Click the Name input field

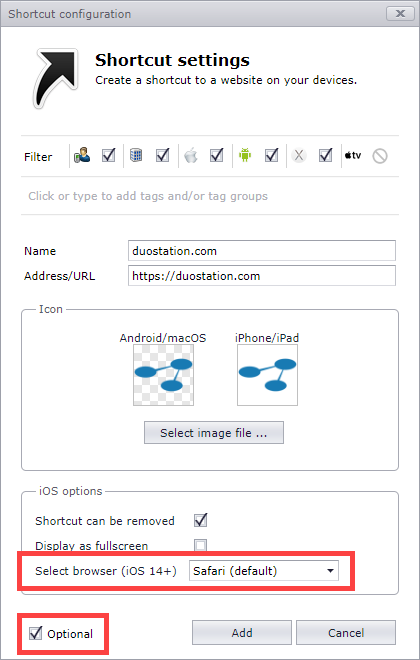262,251
